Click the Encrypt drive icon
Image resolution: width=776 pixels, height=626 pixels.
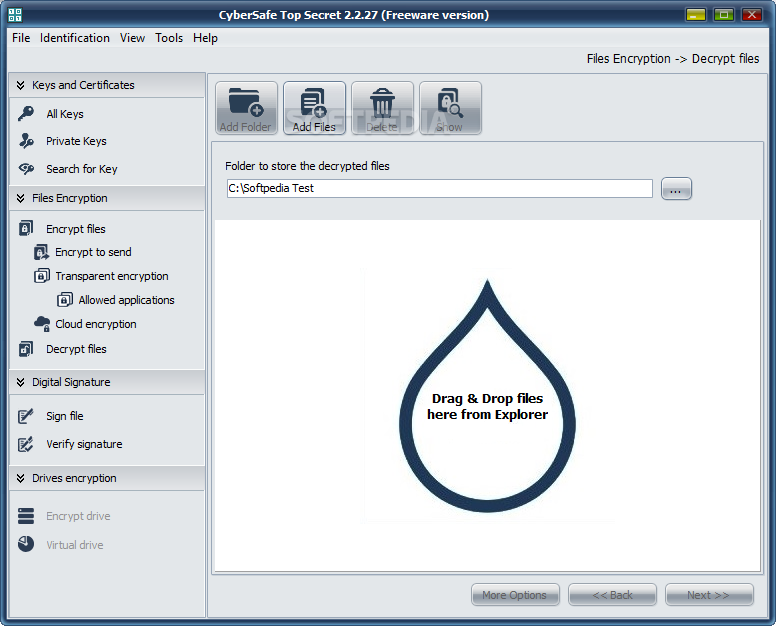click(x=26, y=516)
